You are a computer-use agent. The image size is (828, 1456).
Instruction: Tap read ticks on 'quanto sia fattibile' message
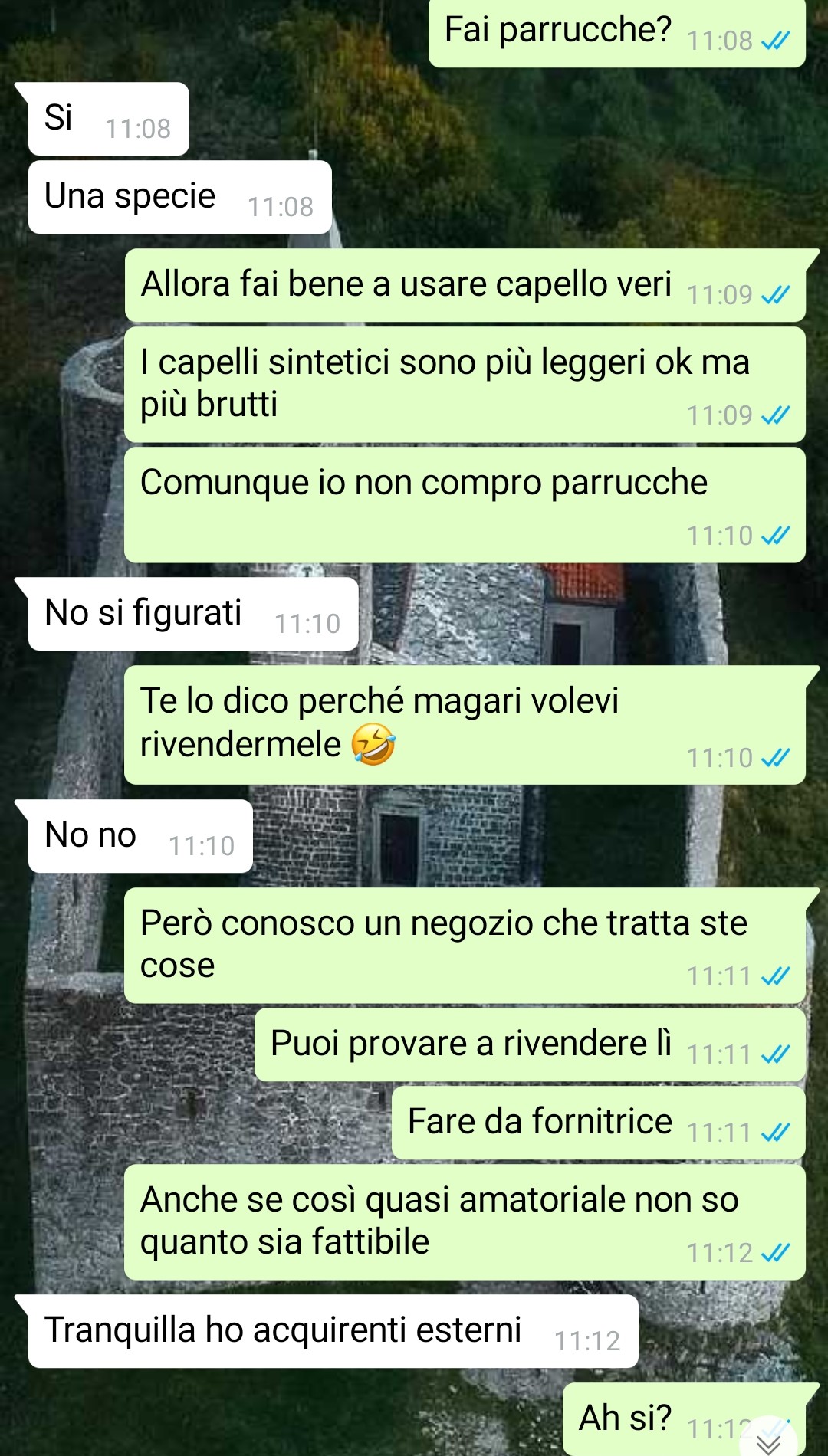775,1252
